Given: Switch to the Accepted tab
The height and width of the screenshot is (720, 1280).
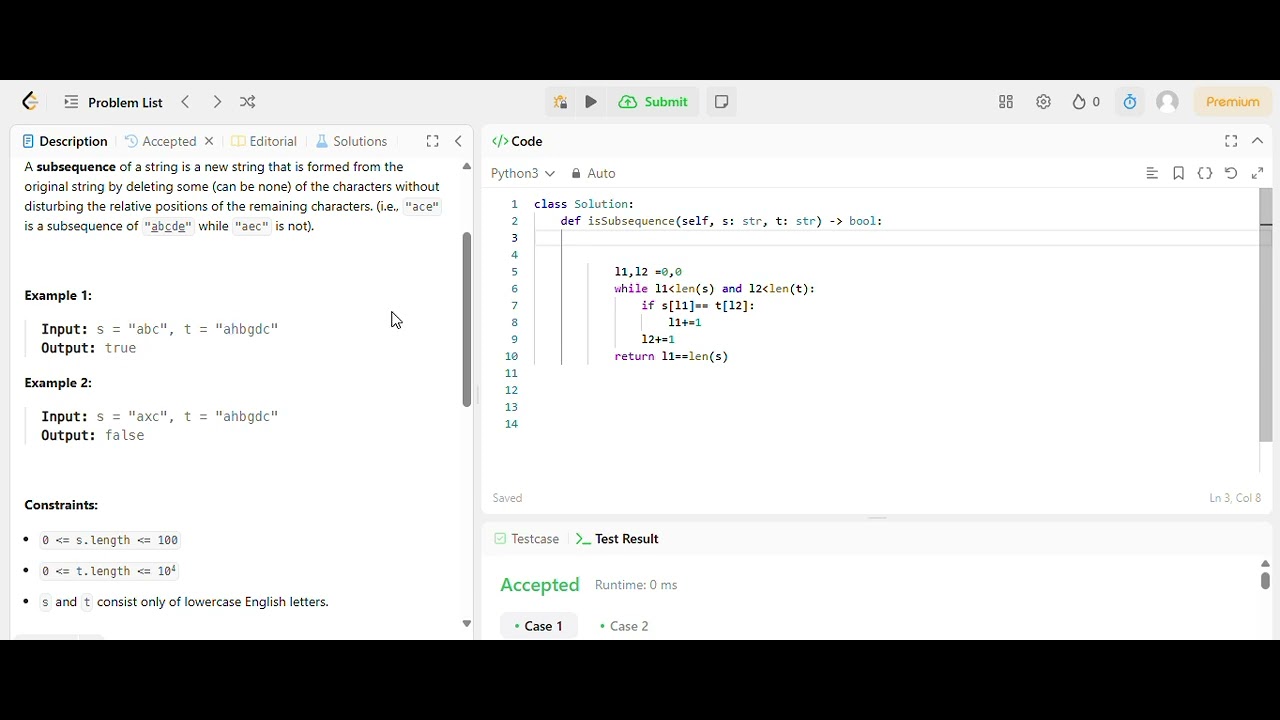Looking at the screenshot, I should pyautogui.click(x=161, y=141).
